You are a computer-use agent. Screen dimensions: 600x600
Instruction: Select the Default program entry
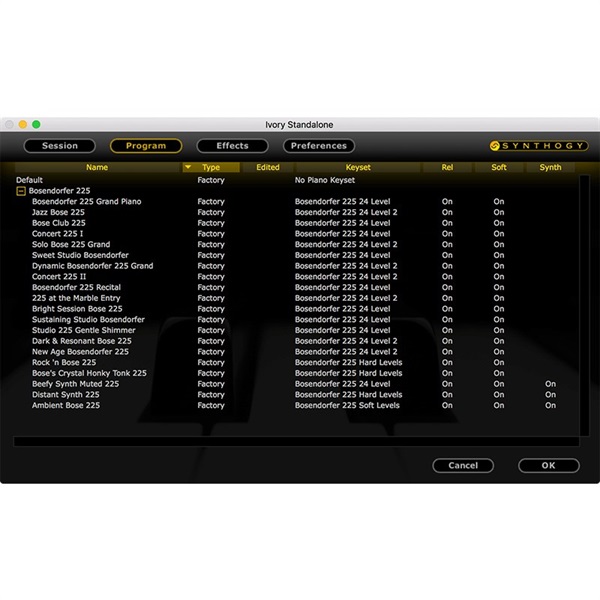pyautogui.click(x=30, y=180)
